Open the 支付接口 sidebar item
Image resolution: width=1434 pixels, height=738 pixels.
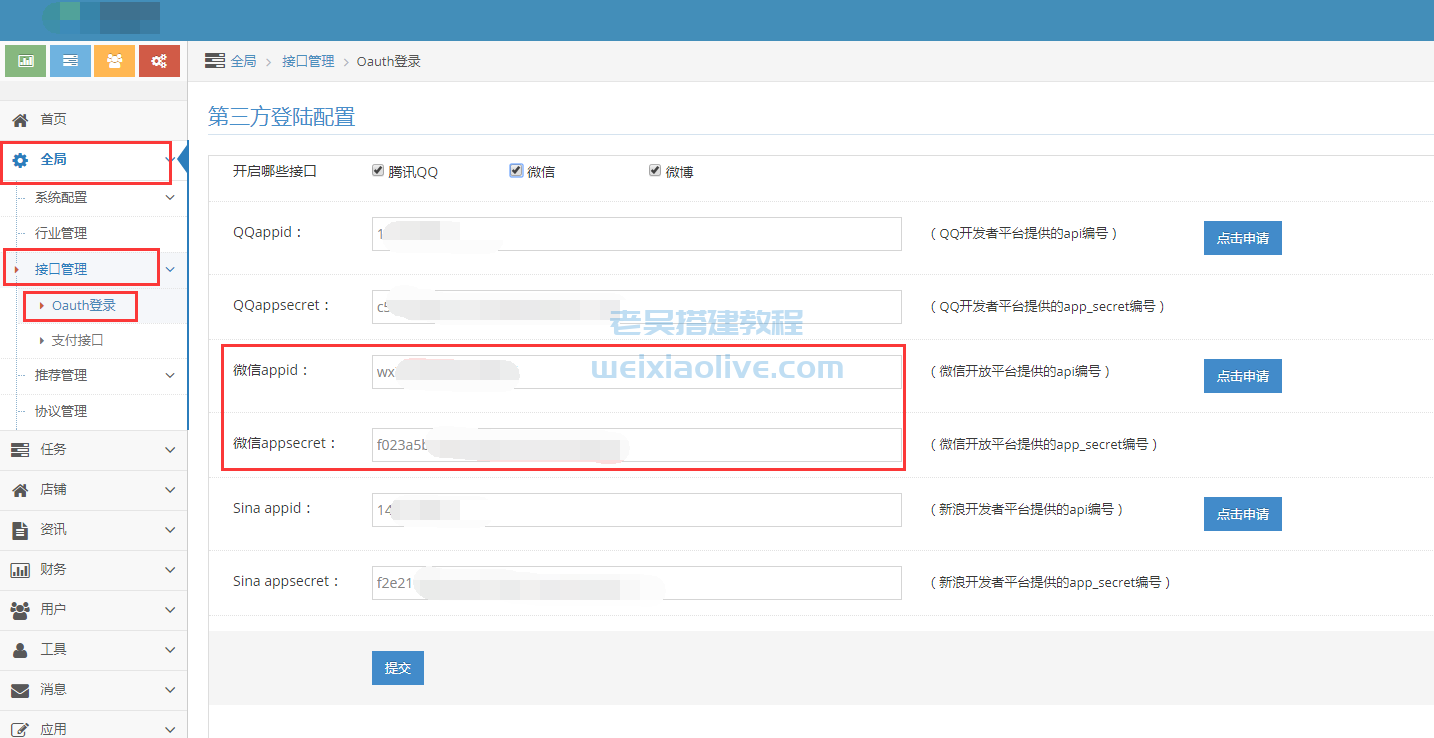(x=77, y=341)
